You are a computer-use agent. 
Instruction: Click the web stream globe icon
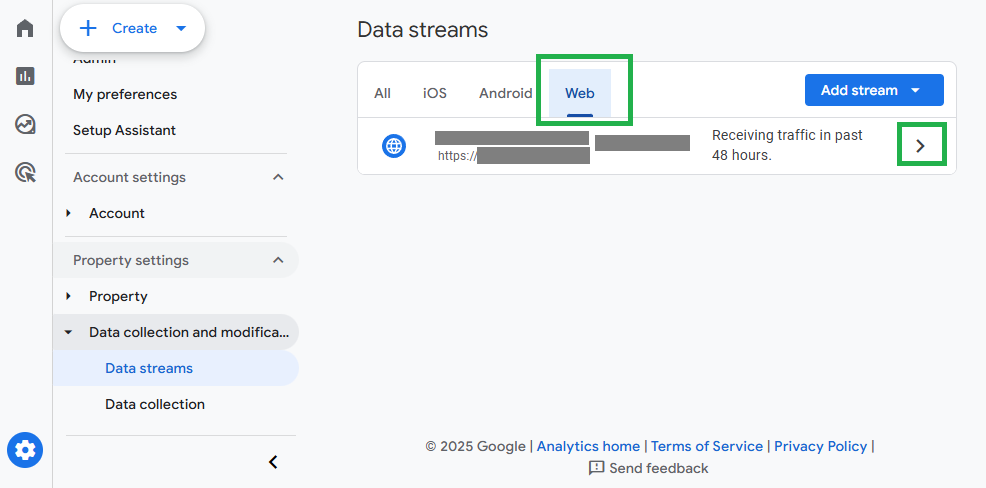pyautogui.click(x=394, y=146)
